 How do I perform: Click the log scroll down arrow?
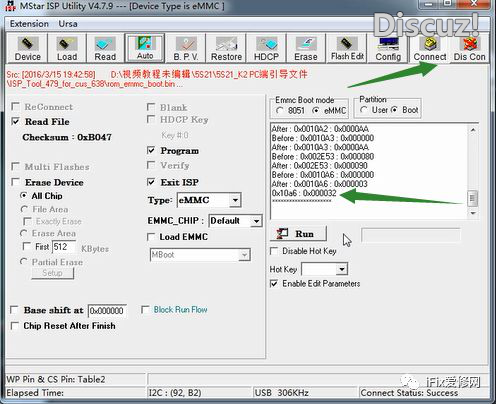[x=473, y=213]
